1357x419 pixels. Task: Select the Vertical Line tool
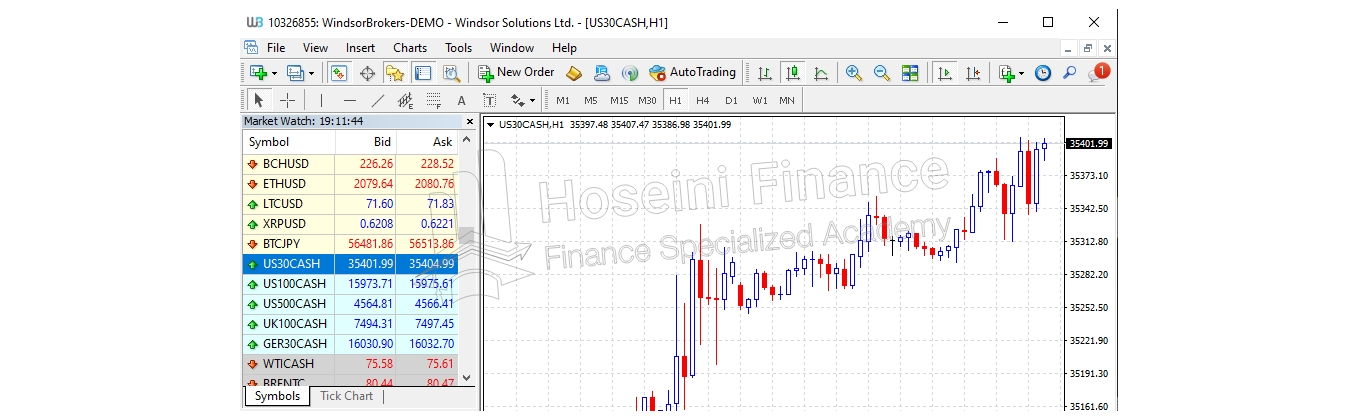click(x=321, y=100)
